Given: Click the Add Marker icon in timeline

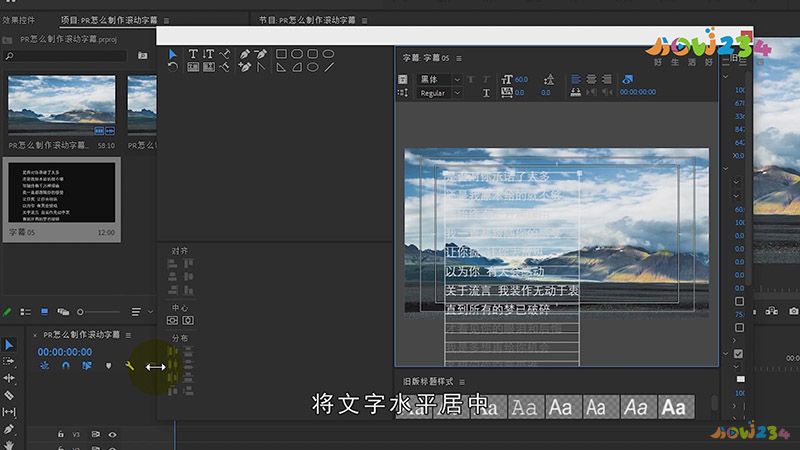Looking at the screenshot, I should [x=108, y=366].
